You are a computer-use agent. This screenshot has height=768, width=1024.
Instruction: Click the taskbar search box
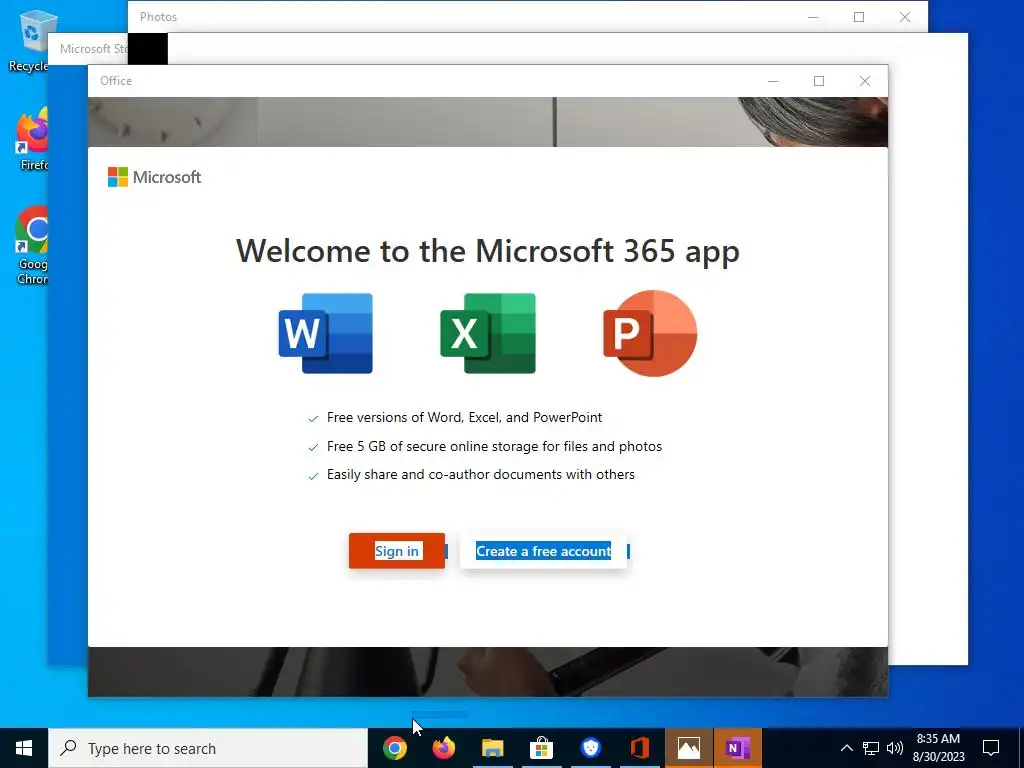click(208, 748)
